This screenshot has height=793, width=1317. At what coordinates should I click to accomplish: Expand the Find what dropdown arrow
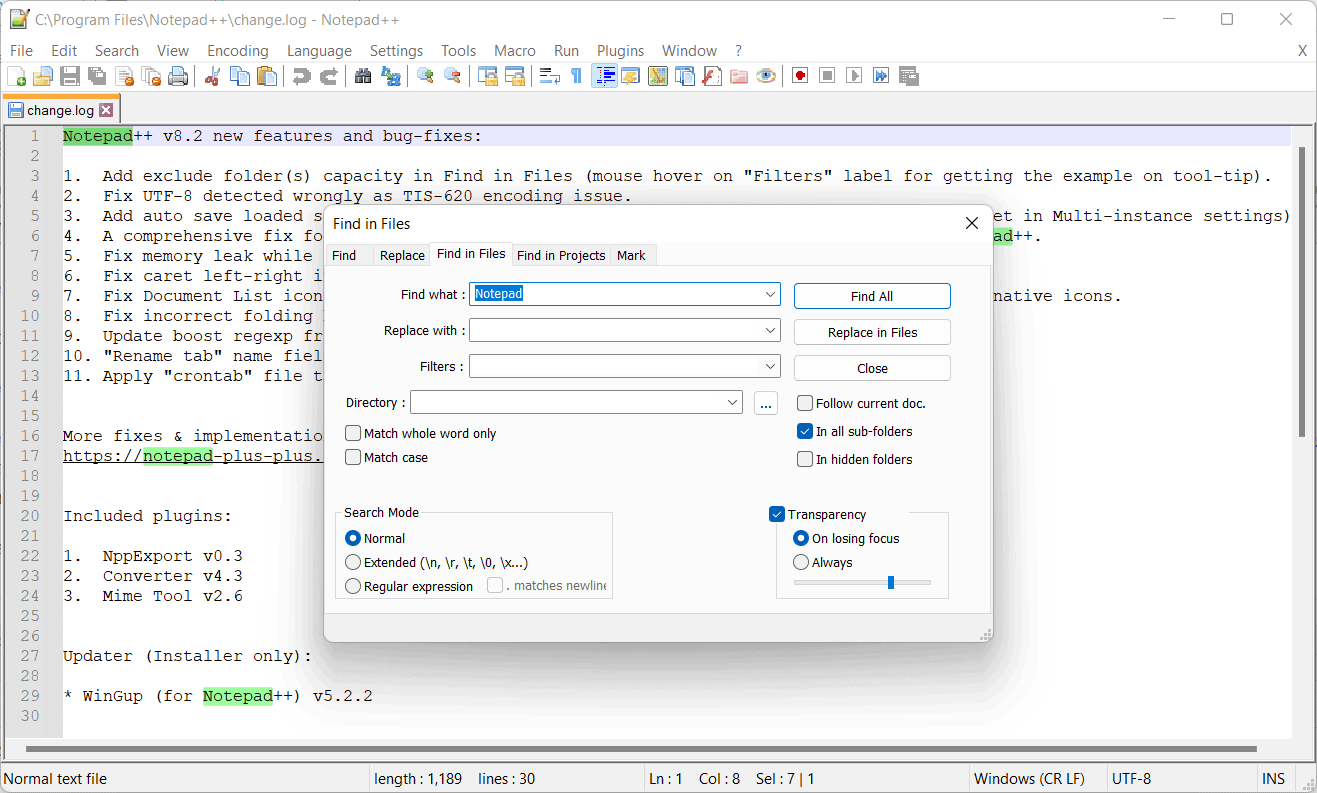pyautogui.click(x=770, y=294)
